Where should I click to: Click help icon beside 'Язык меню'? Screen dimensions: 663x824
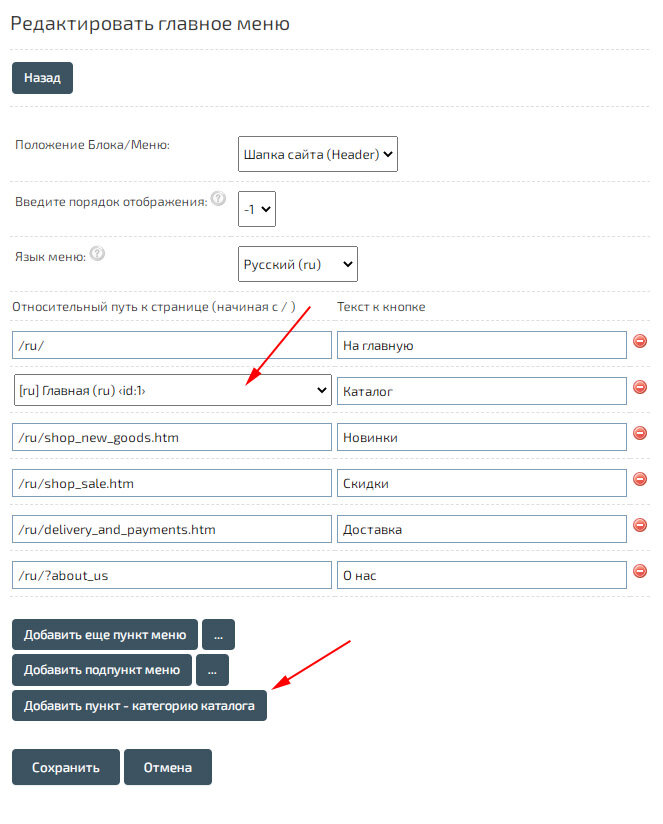(x=97, y=254)
